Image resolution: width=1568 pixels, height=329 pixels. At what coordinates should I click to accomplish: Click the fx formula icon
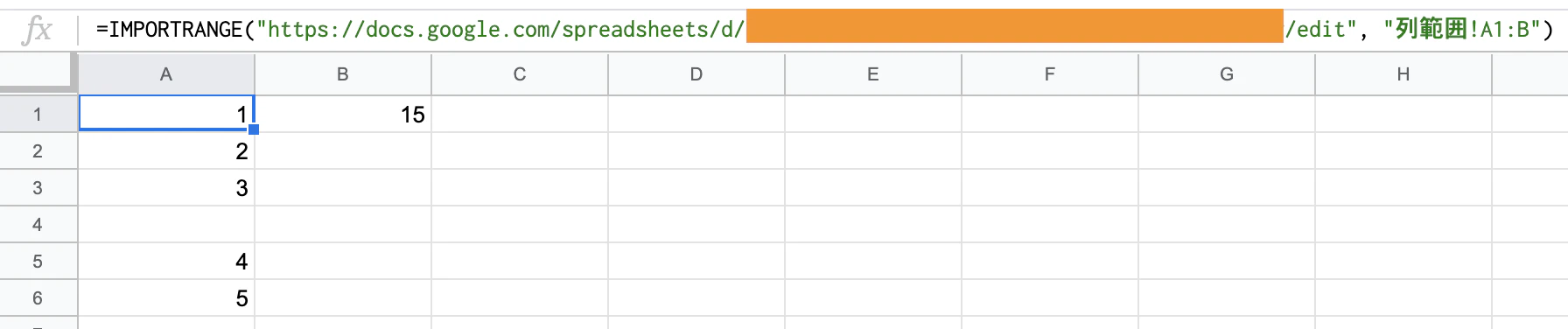(x=38, y=30)
